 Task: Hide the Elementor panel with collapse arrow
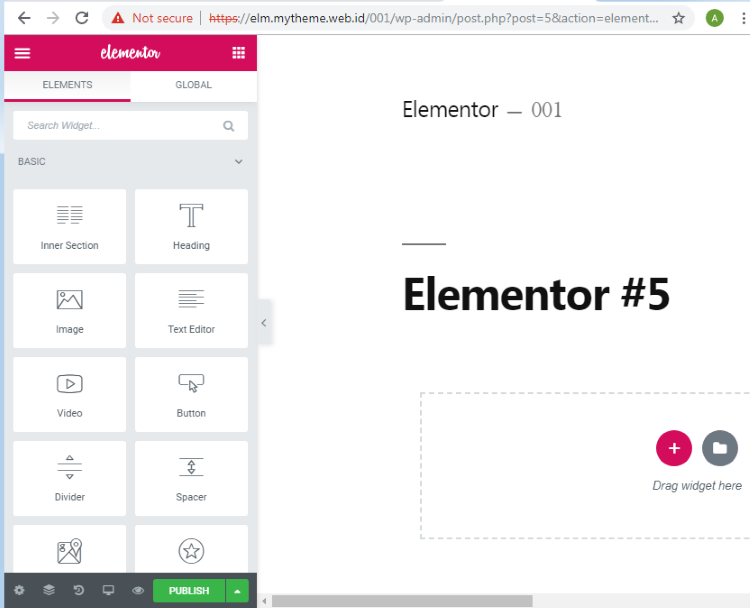[x=264, y=323]
